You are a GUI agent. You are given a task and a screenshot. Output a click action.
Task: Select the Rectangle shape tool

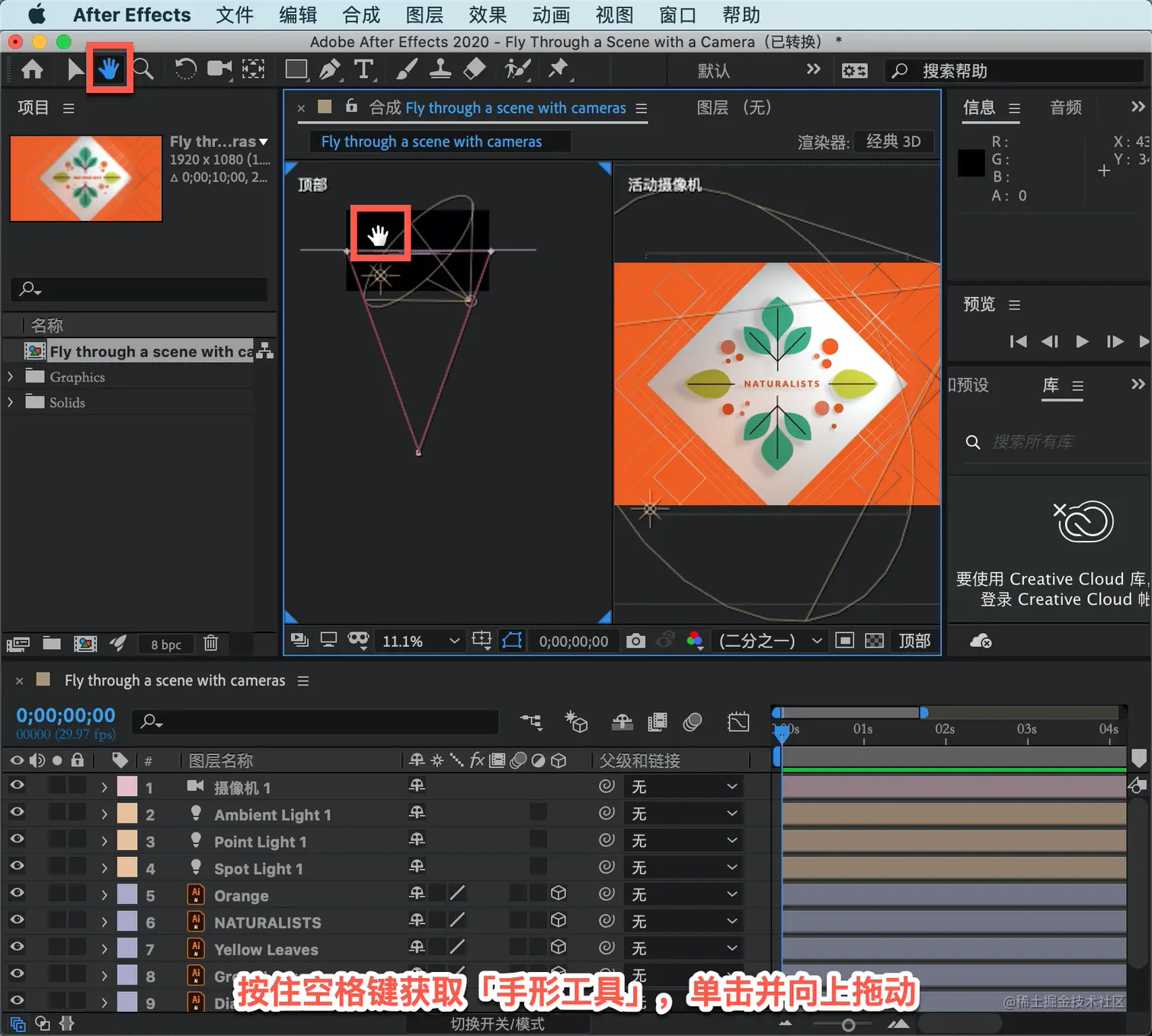tap(296, 70)
